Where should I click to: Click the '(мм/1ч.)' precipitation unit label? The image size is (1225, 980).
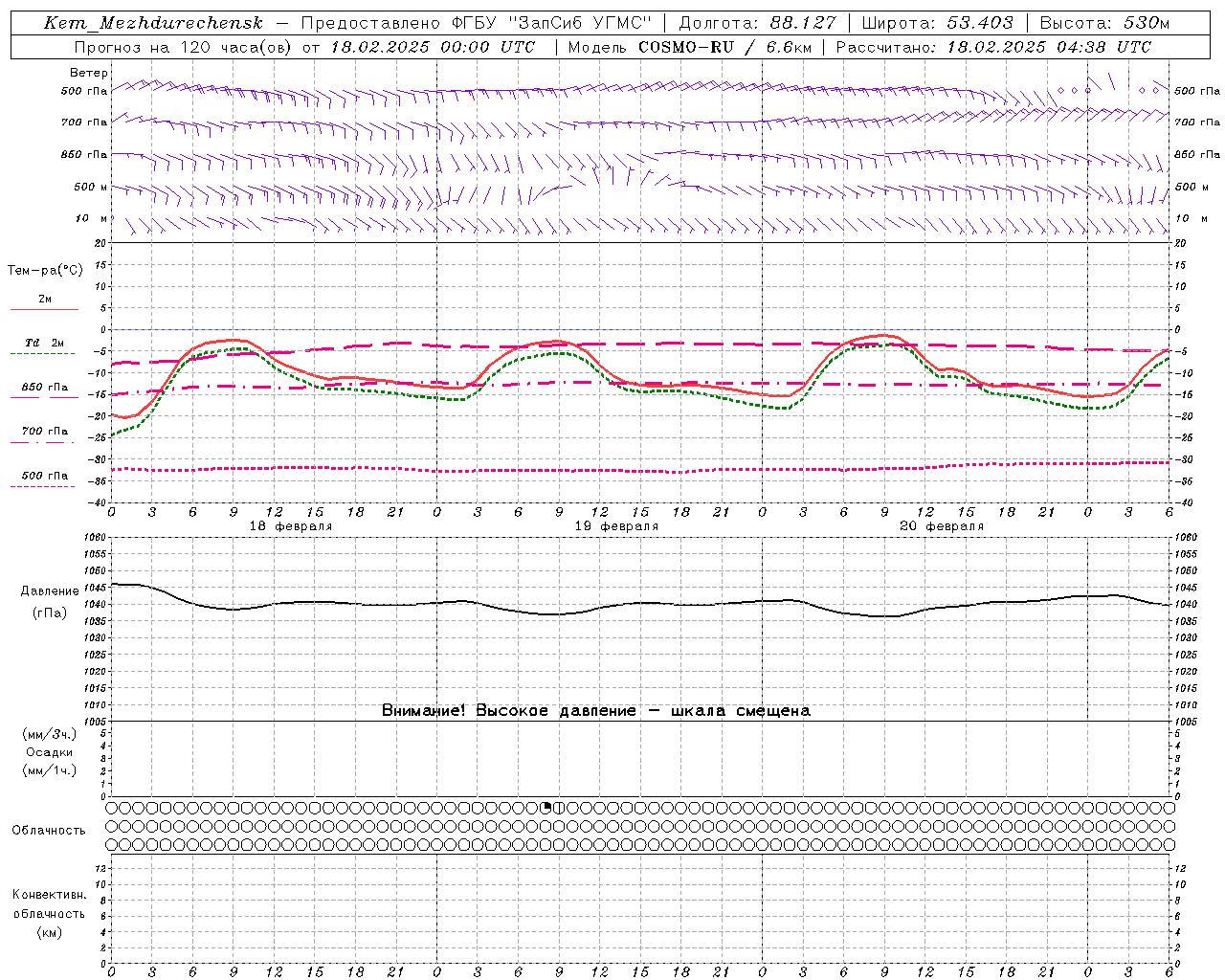(x=50, y=770)
